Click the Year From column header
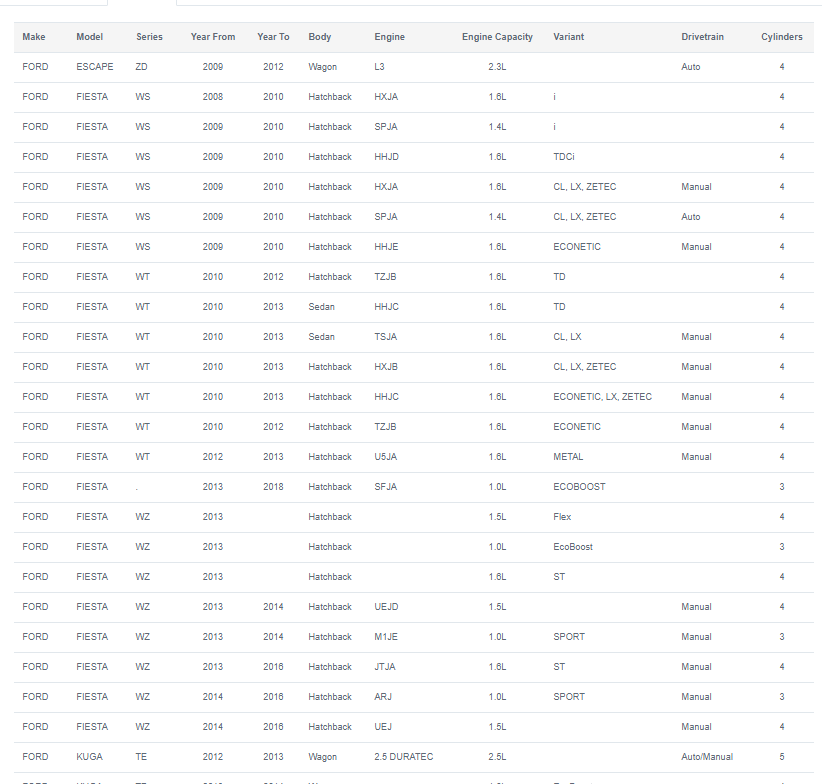 [213, 37]
